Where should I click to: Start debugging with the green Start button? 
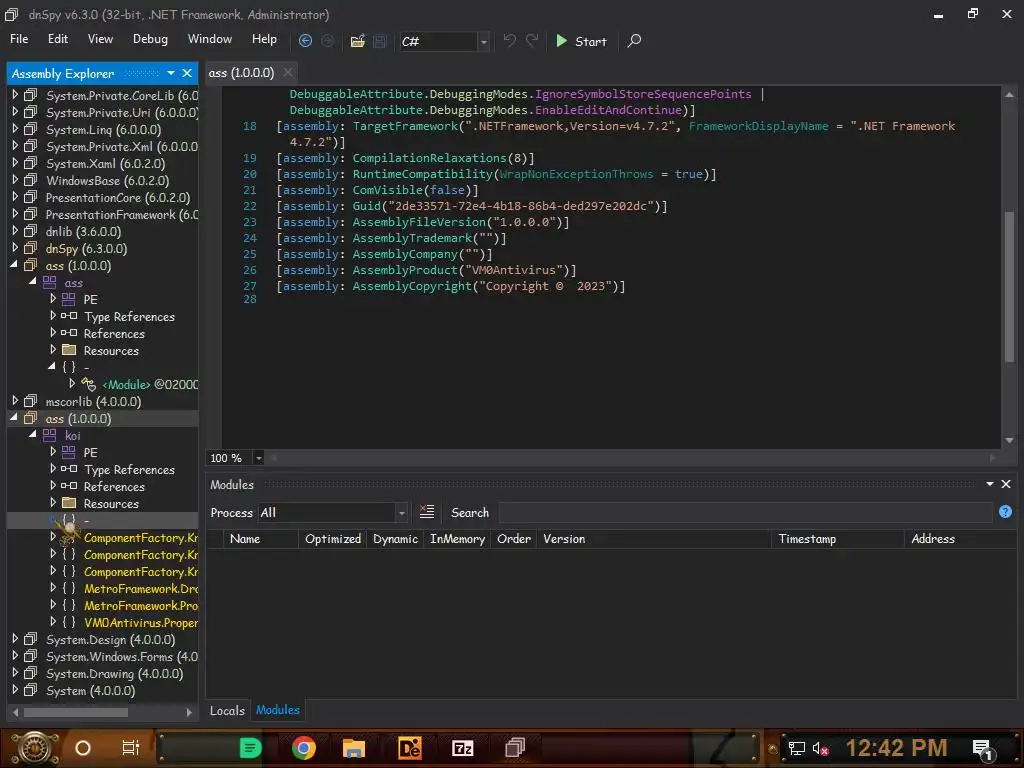581,41
